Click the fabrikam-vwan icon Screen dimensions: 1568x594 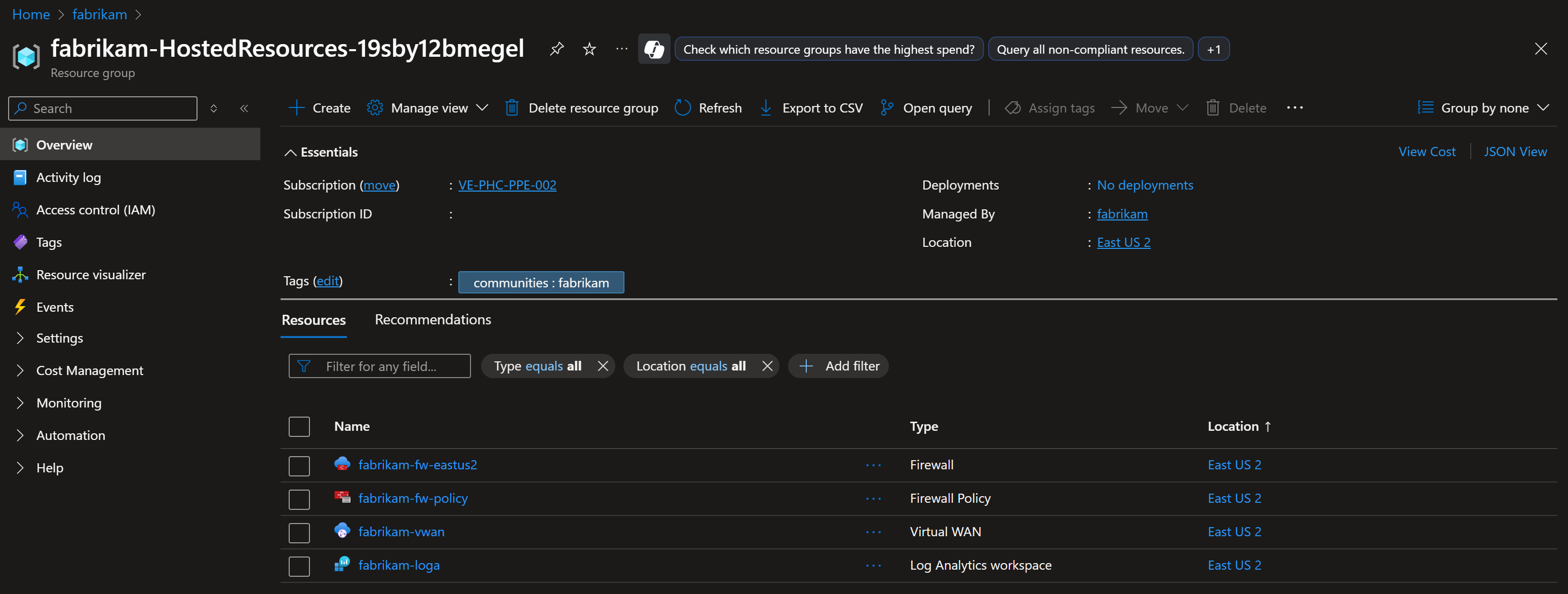(x=342, y=531)
